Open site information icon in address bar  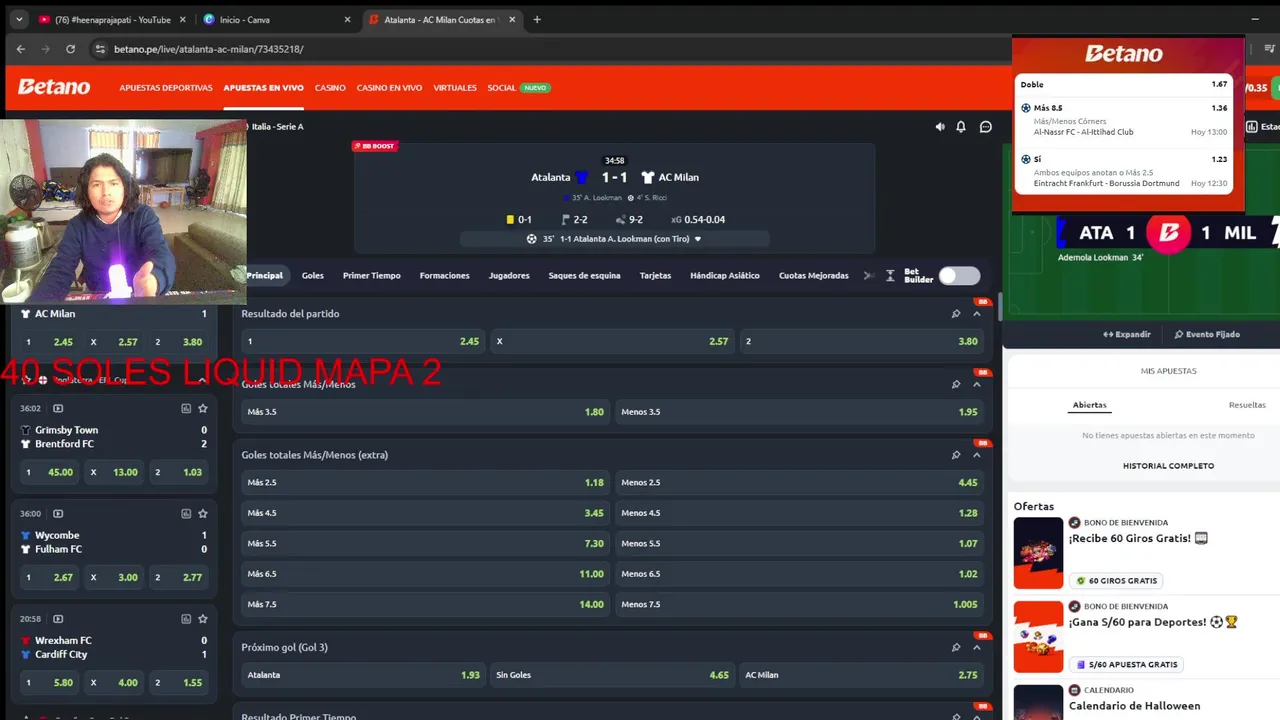pos(99,48)
